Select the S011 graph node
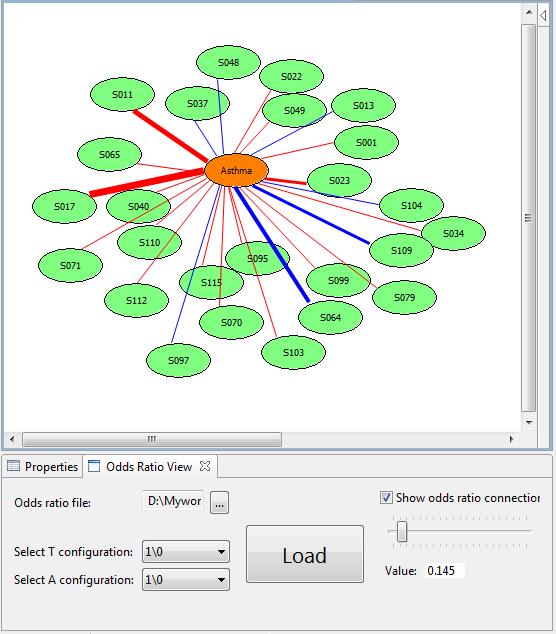This screenshot has width=556, height=634. (x=123, y=95)
